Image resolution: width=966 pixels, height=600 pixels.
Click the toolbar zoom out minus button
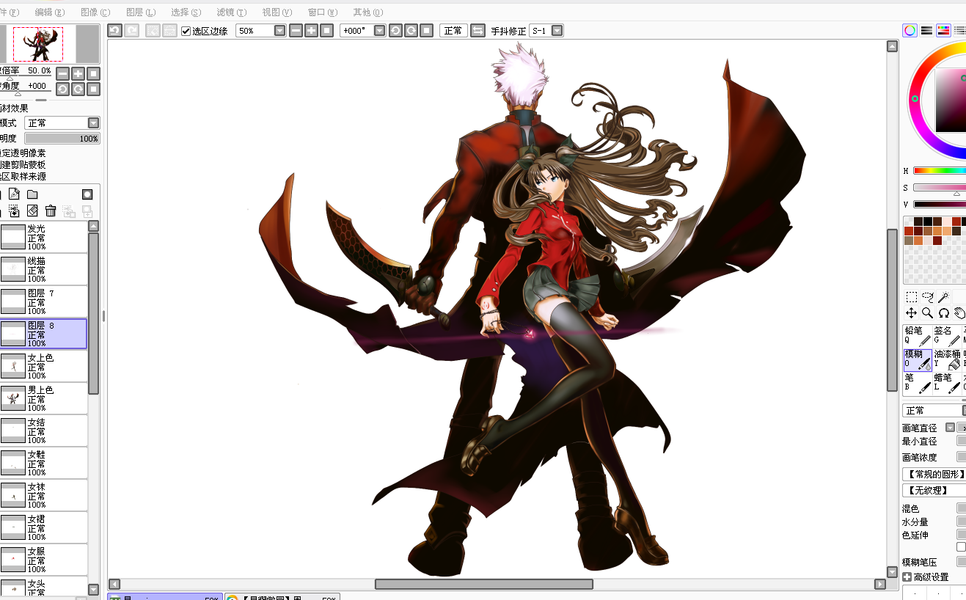tap(296, 31)
